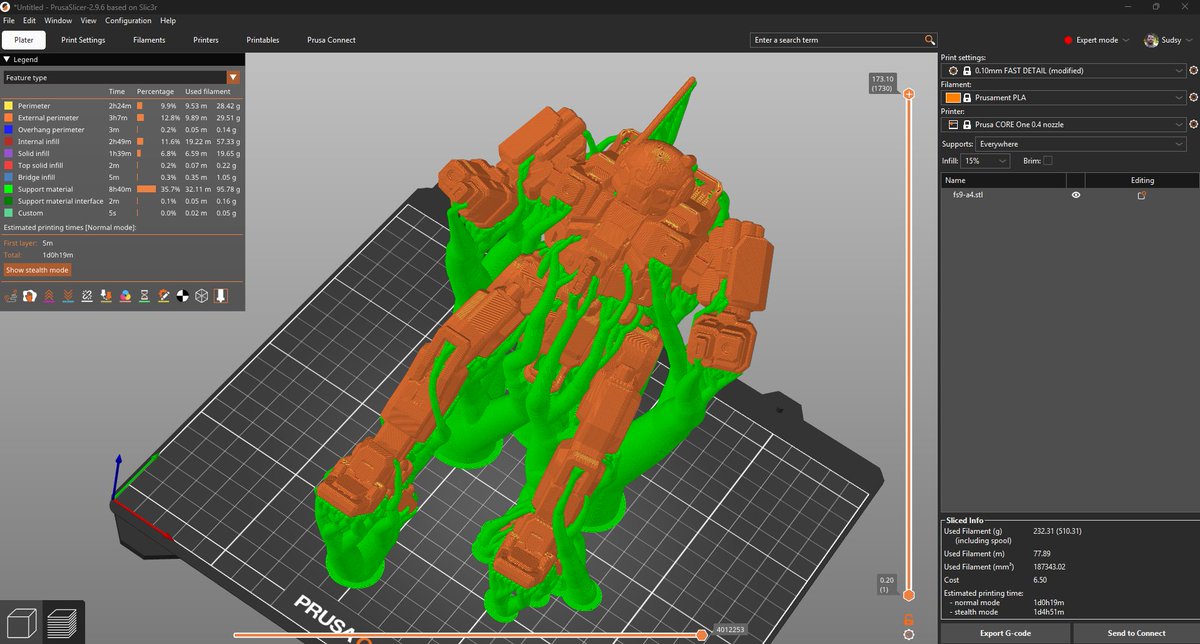Open Sudsy user account dropdown
The image size is (1200, 644).
click(1167, 40)
